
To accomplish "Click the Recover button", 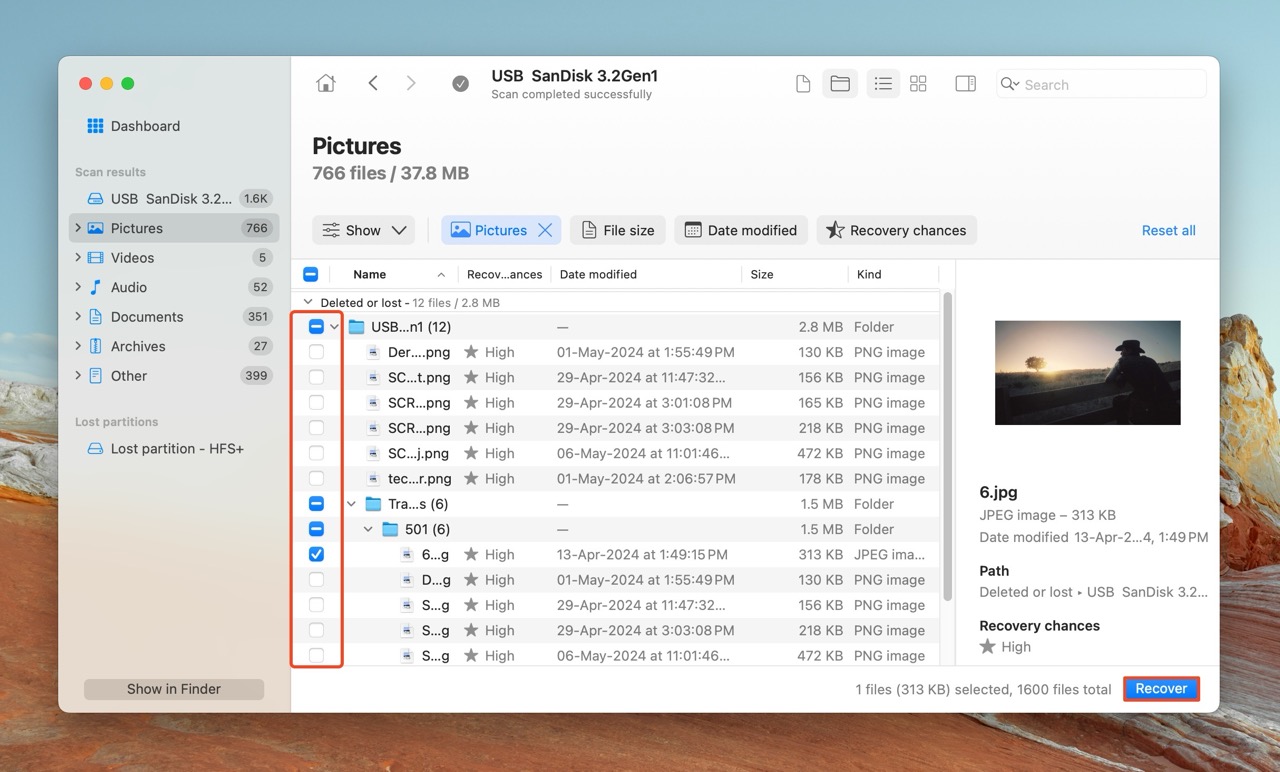I will [1160, 689].
